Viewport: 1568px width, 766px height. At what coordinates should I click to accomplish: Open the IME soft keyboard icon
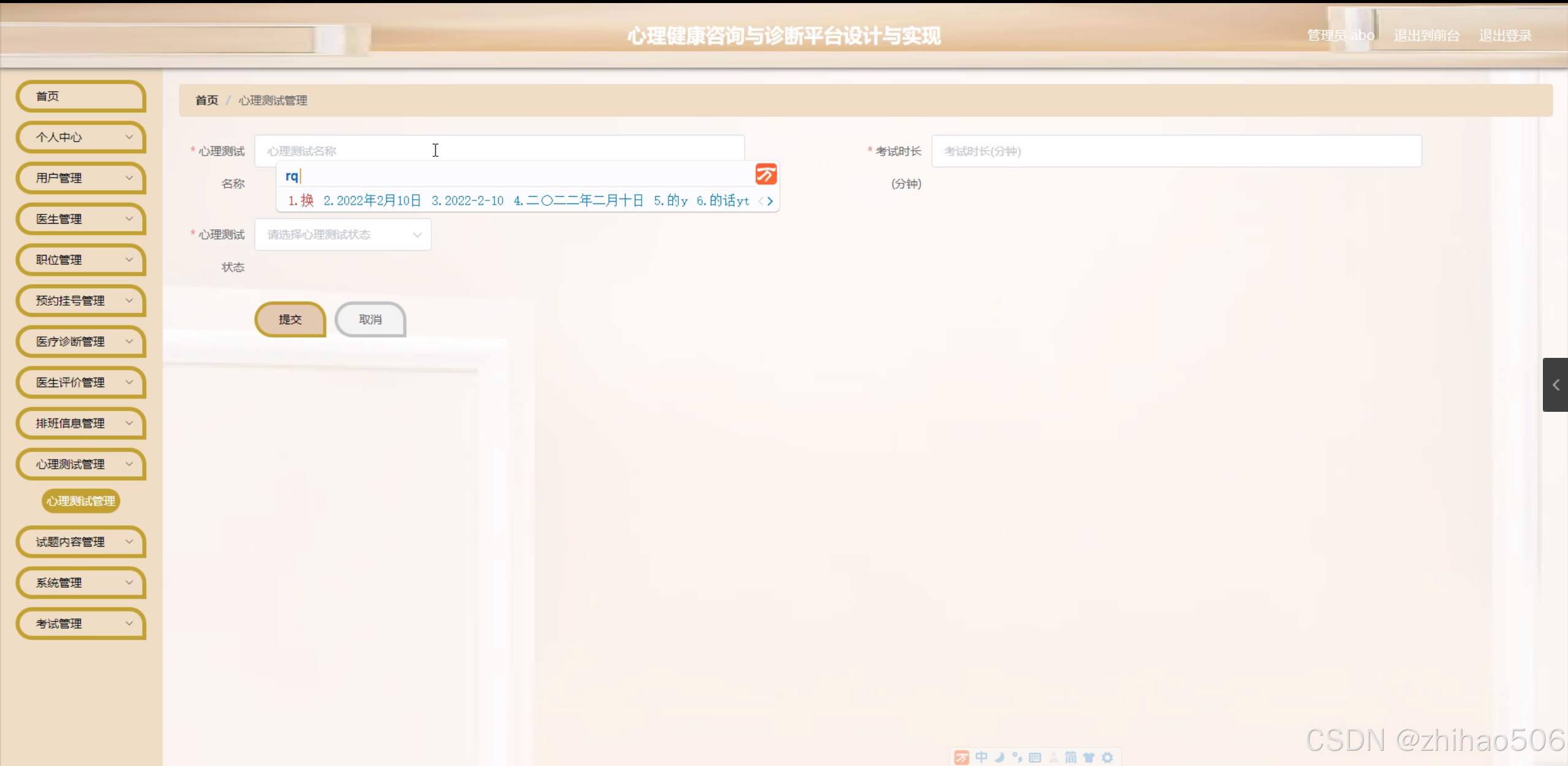(x=1035, y=757)
